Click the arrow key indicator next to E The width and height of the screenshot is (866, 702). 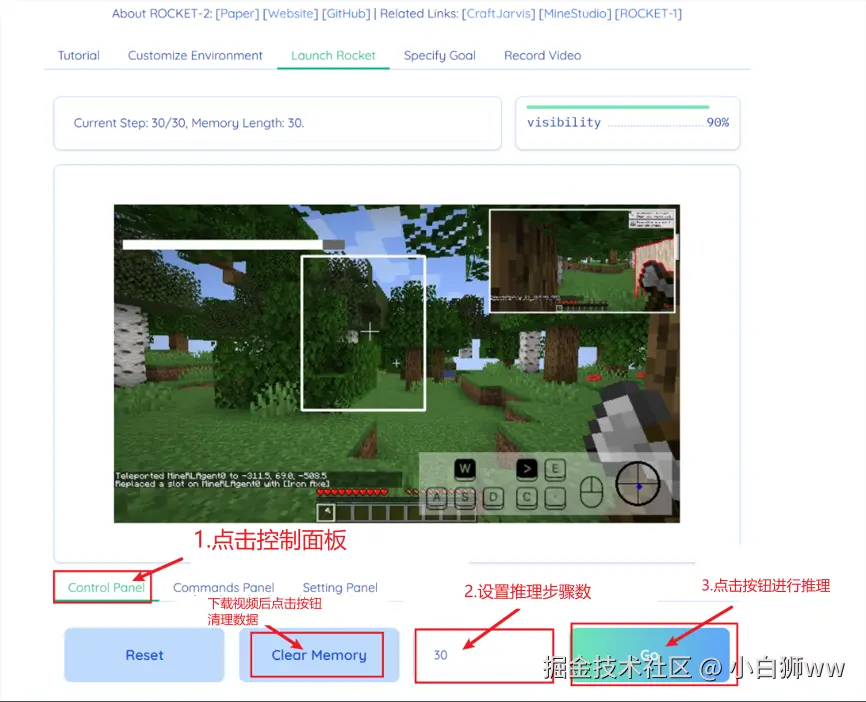(527, 469)
